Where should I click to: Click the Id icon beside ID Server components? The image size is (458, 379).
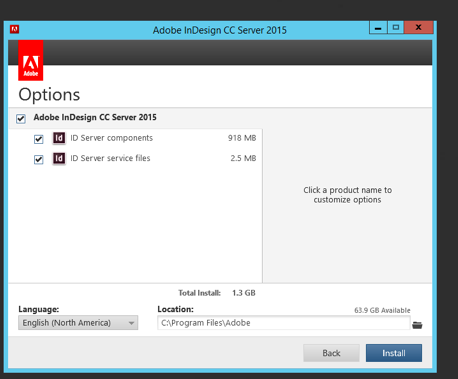click(x=59, y=138)
